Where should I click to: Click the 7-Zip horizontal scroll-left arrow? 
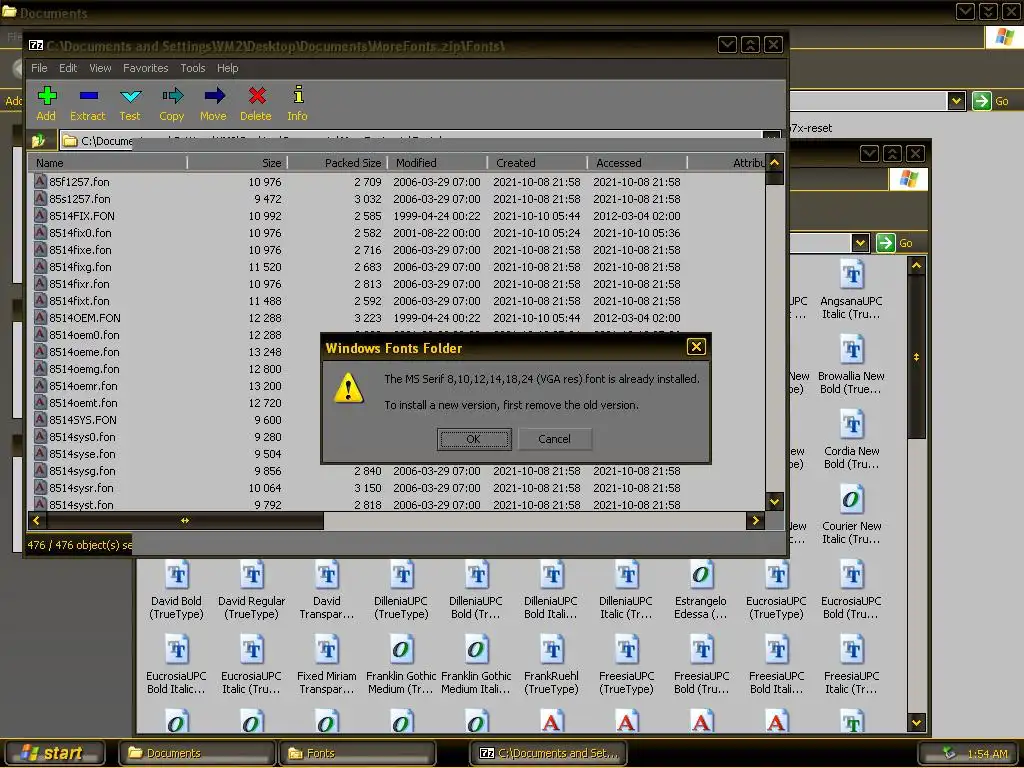pos(37,520)
